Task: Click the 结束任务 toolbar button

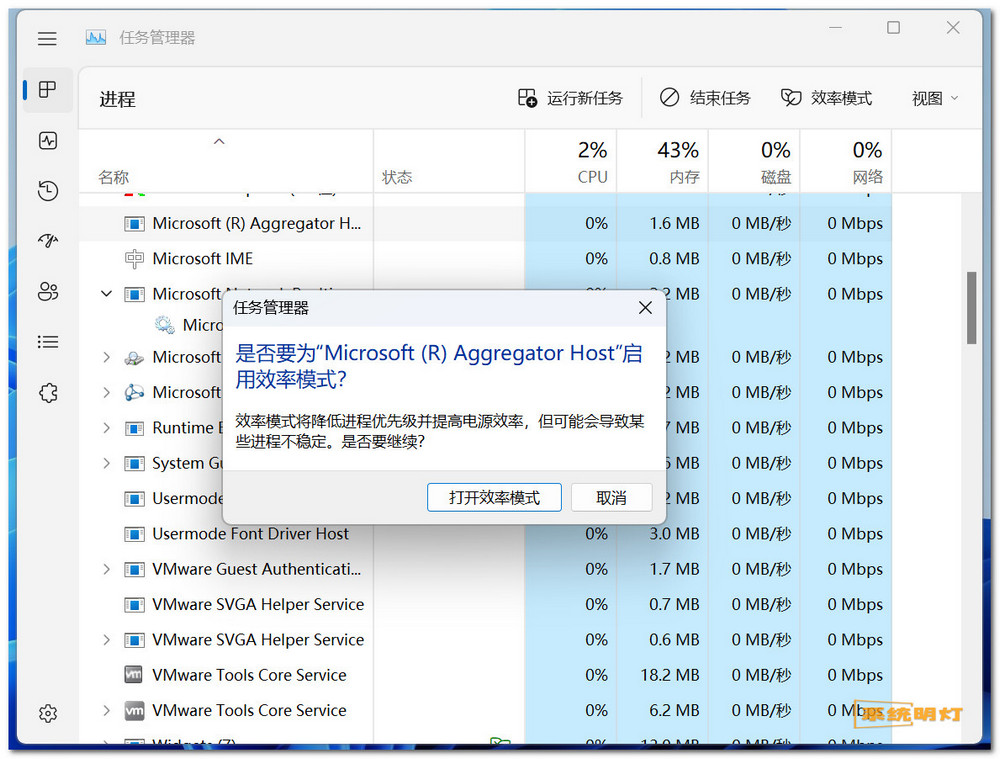Action: pyautogui.click(x=705, y=98)
